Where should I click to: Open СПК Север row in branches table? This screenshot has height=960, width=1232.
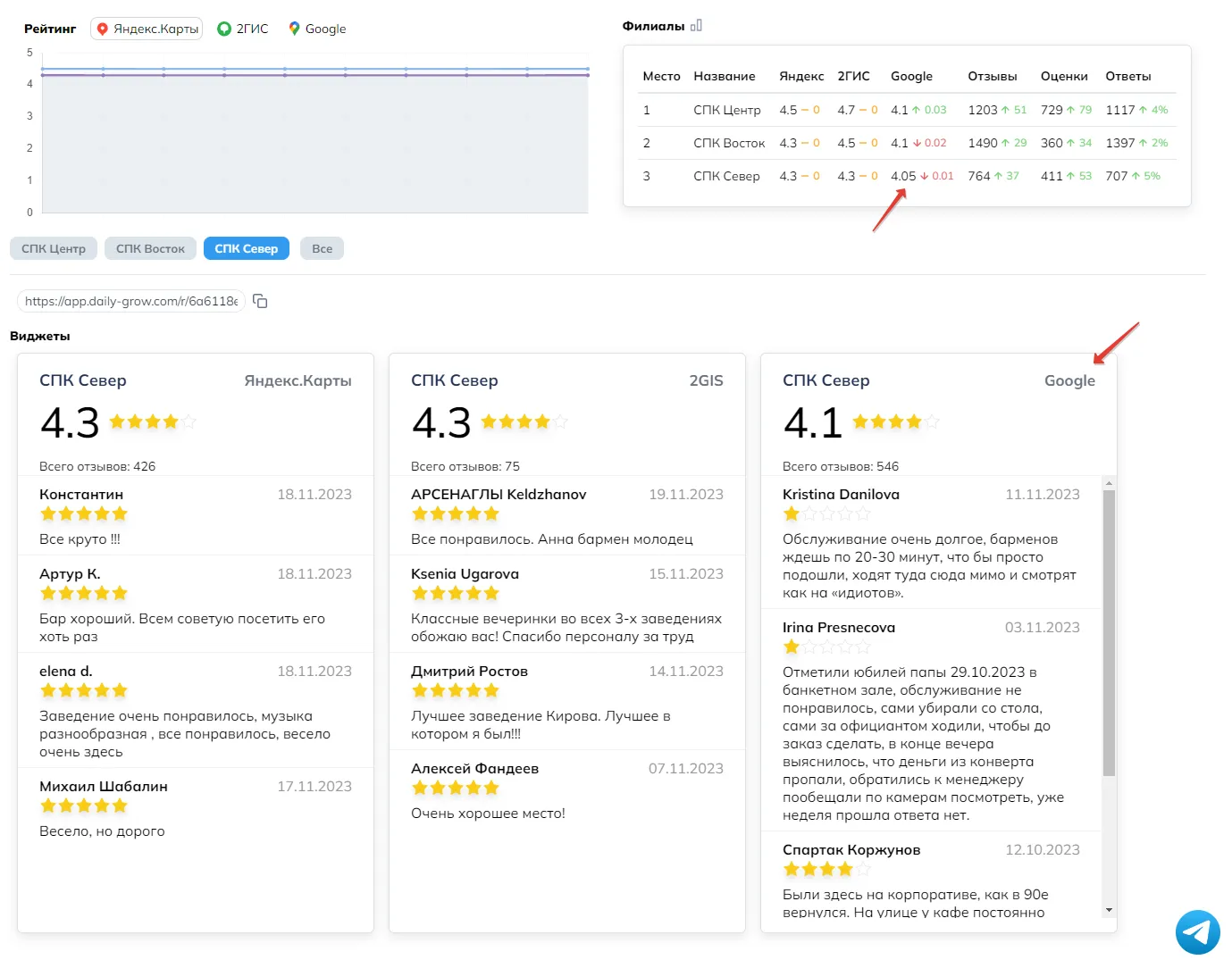pos(908,176)
